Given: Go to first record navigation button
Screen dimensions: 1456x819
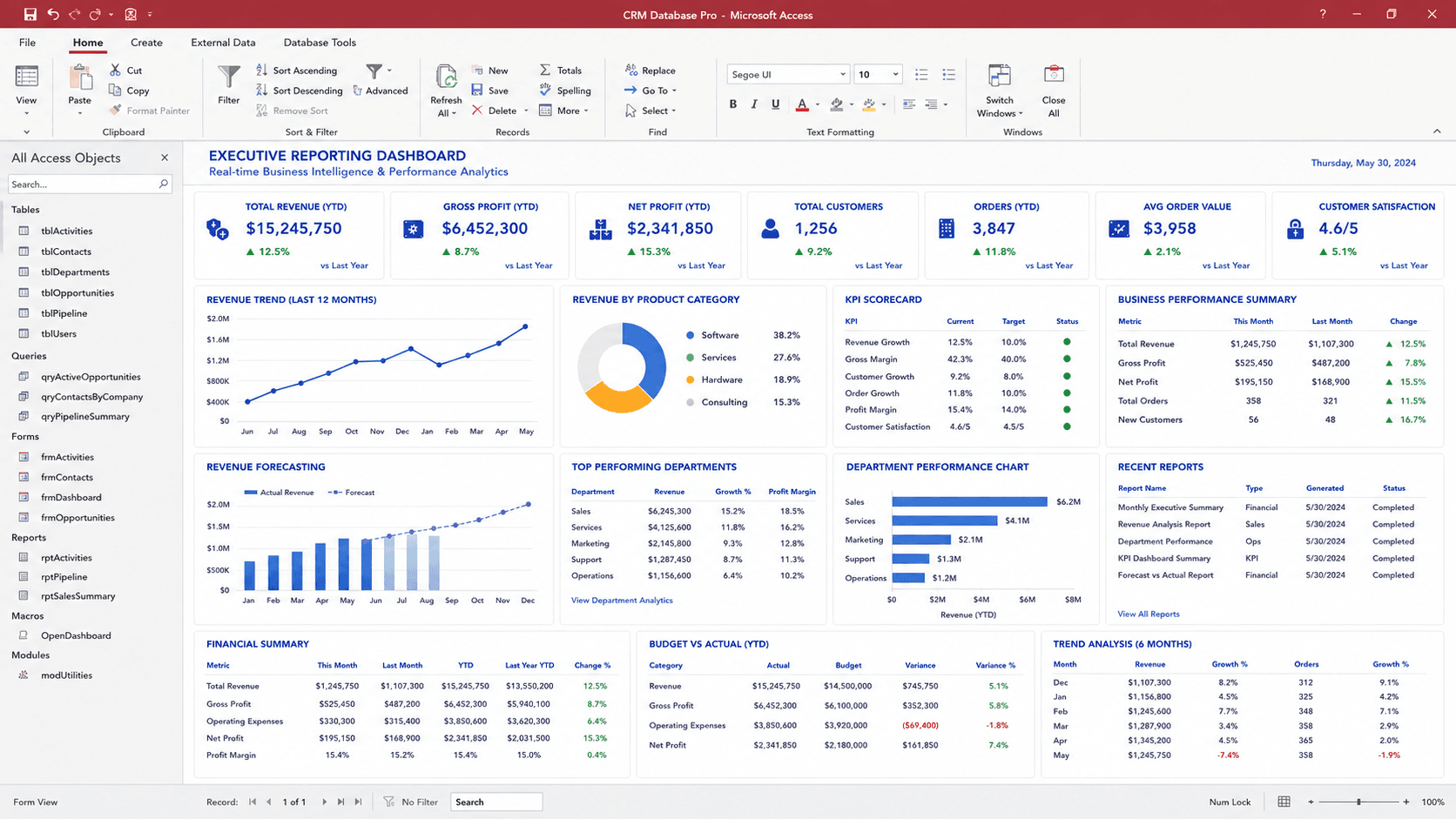Looking at the screenshot, I should 253,802.
